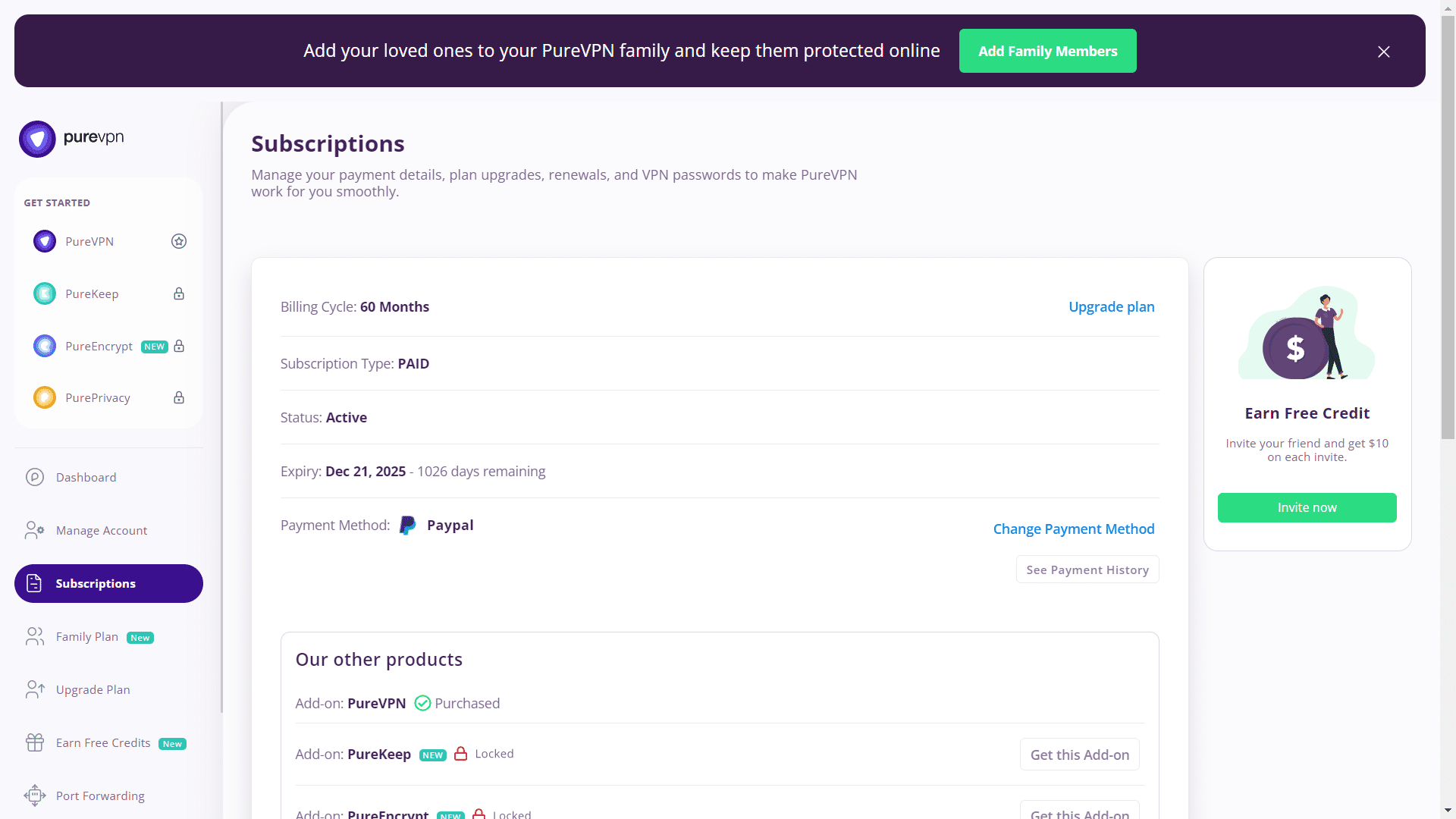Viewport: 1456px width, 819px height.
Task: Click the Dashboard sidebar icon
Action: [x=35, y=477]
